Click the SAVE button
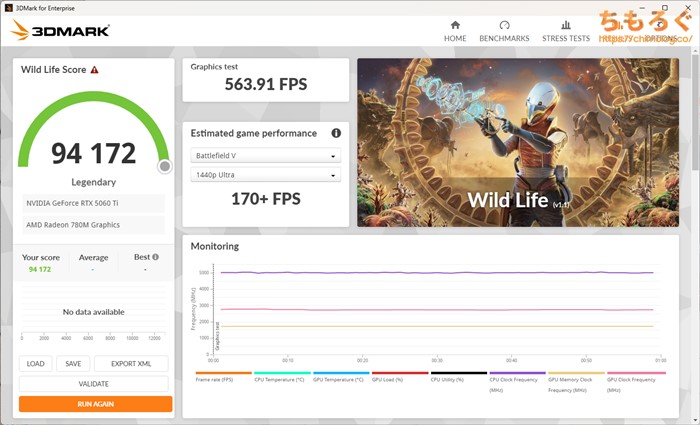700x425 pixels. click(x=73, y=363)
